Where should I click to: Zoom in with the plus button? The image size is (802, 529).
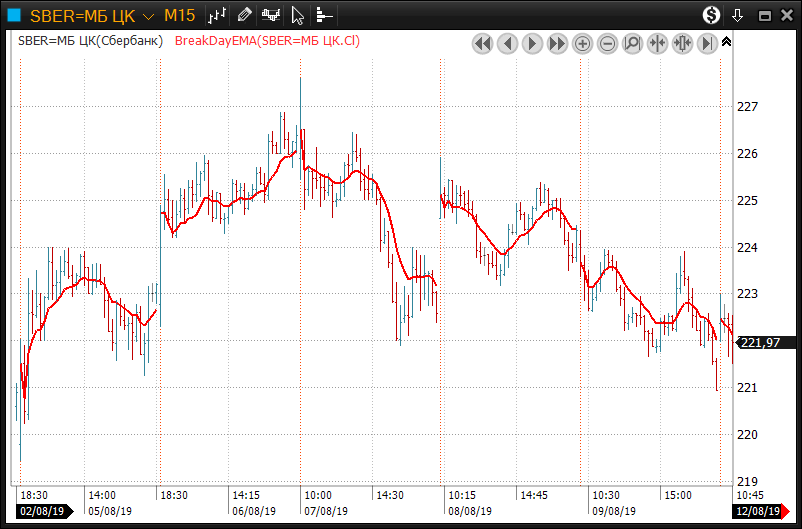click(x=583, y=44)
